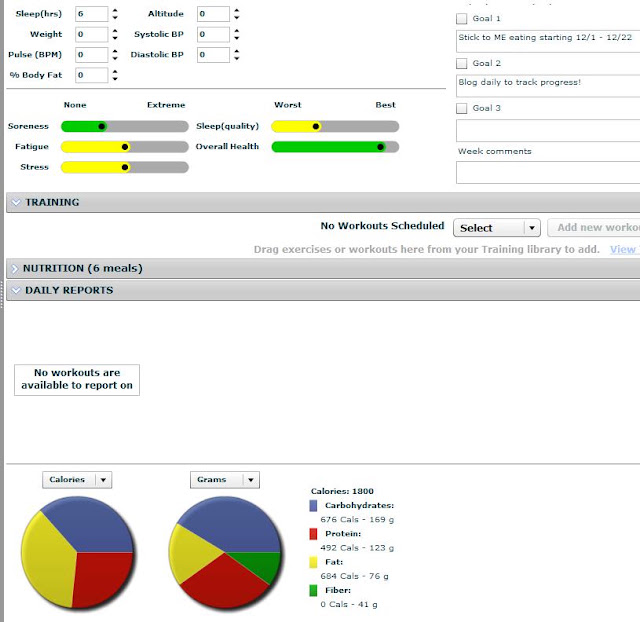Viewport: 640px width, 622px height.
Task: Click the Stress slider handle
Action: (125, 167)
